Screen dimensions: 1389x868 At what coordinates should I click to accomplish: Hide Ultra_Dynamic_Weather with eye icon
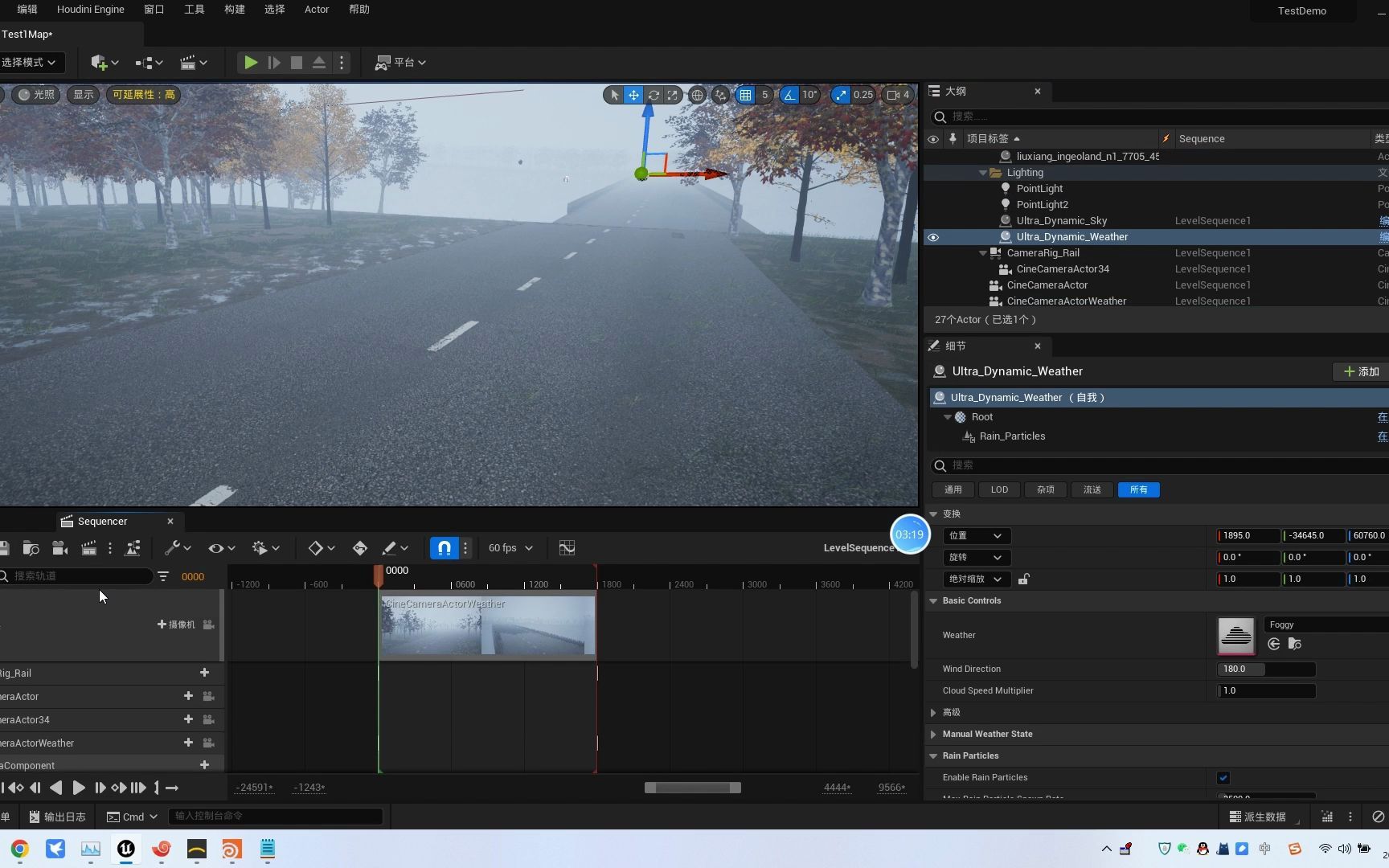[x=933, y=237]
